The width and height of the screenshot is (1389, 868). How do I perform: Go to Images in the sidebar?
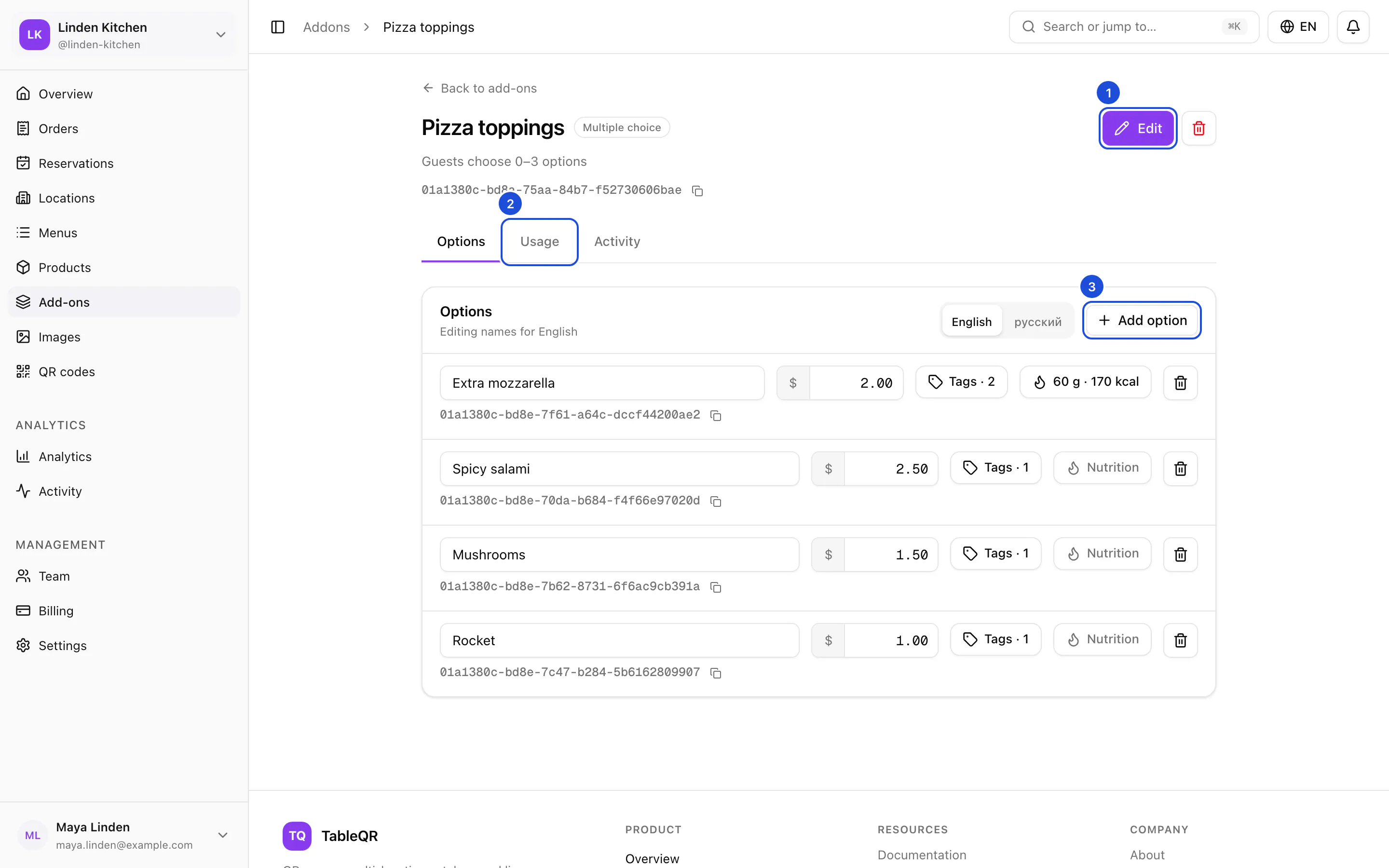click(124, 337)
